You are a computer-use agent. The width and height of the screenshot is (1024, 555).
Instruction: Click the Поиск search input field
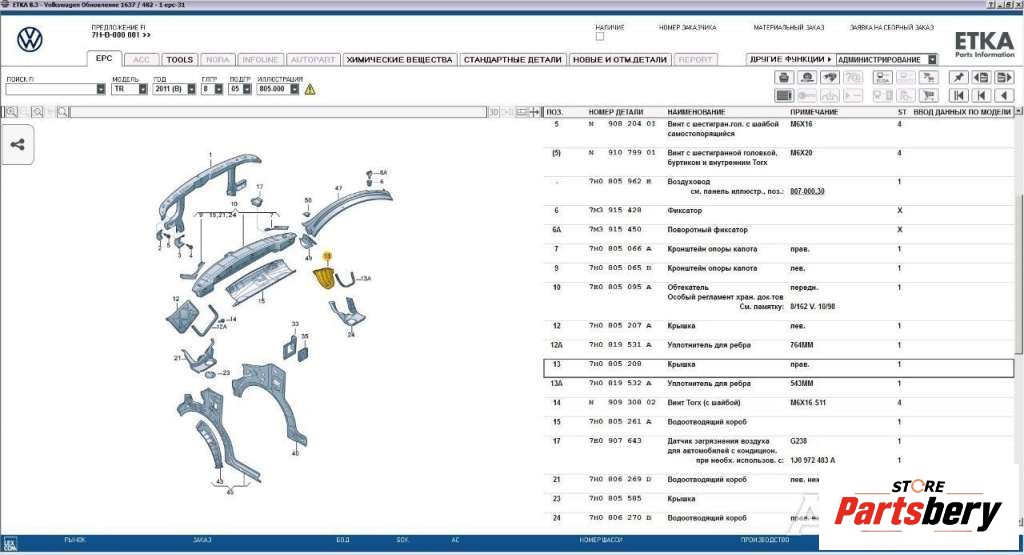coord(51,89)
